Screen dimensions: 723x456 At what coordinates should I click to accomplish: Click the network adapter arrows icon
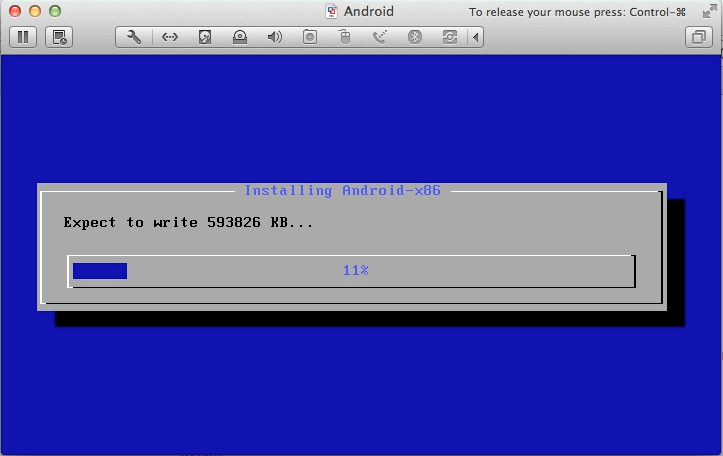pos(170,37)
